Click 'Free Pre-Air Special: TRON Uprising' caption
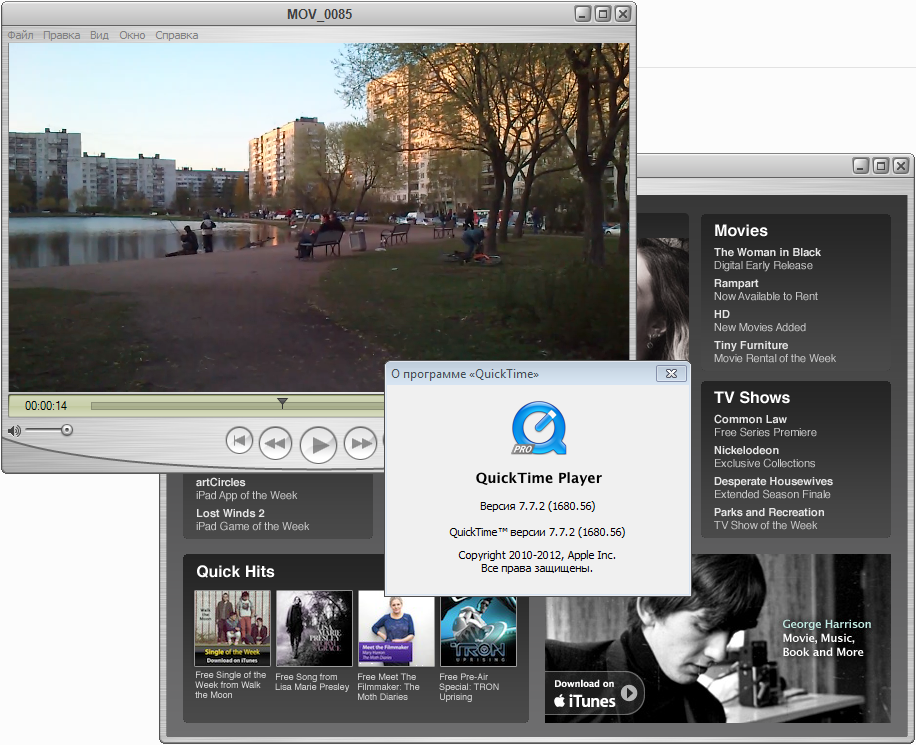Image resolution: width=916 pixels, height=745 pixels. (469, 687)
